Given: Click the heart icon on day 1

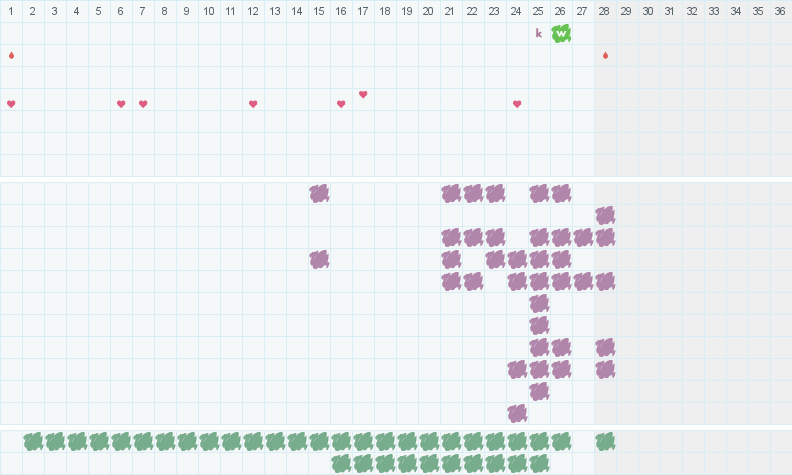Looking at the screenshot, I should 11,104.
